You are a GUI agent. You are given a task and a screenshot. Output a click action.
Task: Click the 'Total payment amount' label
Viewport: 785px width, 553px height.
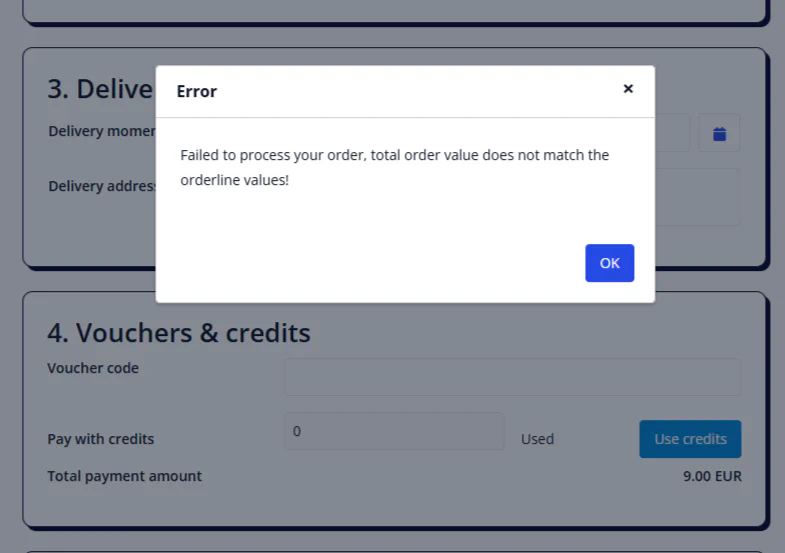click(125, 476)
